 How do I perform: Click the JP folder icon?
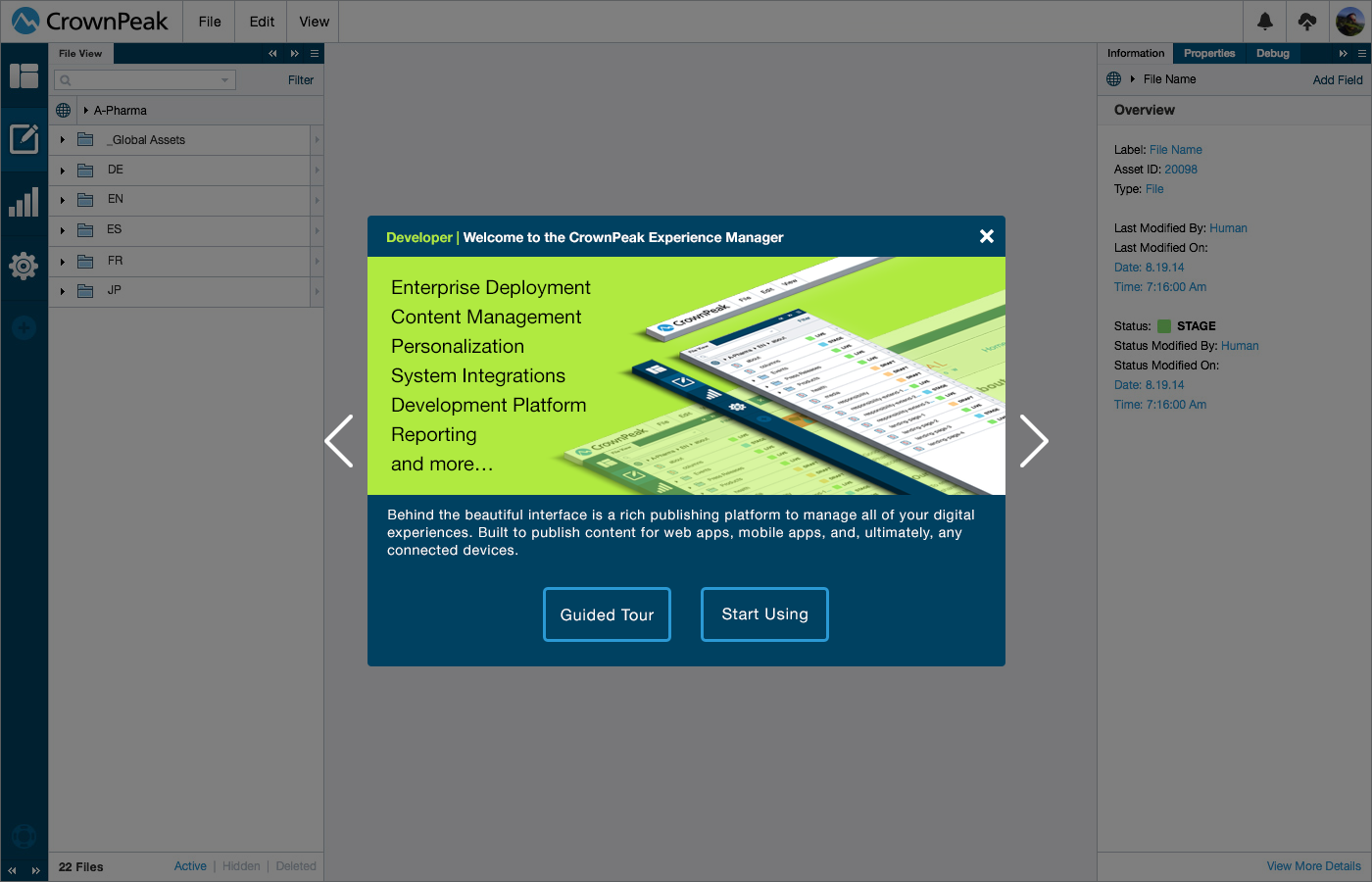85,291
